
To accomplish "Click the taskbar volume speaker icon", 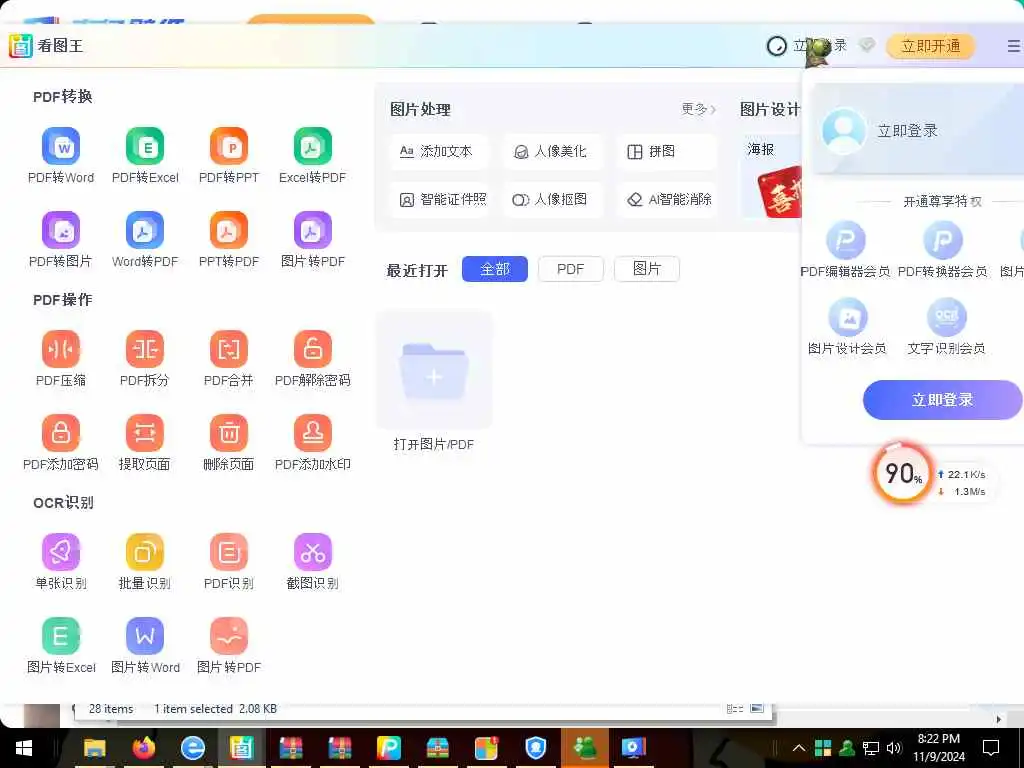I will pos(894,748).
